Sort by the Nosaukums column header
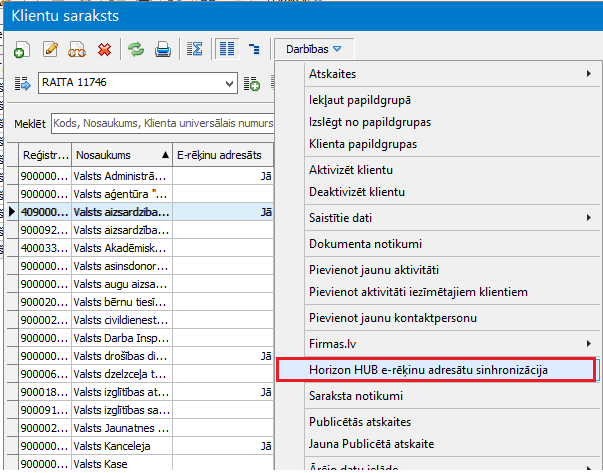Viewport: 603px width, 473px height. pyautogui.click(x=122, y=155)
